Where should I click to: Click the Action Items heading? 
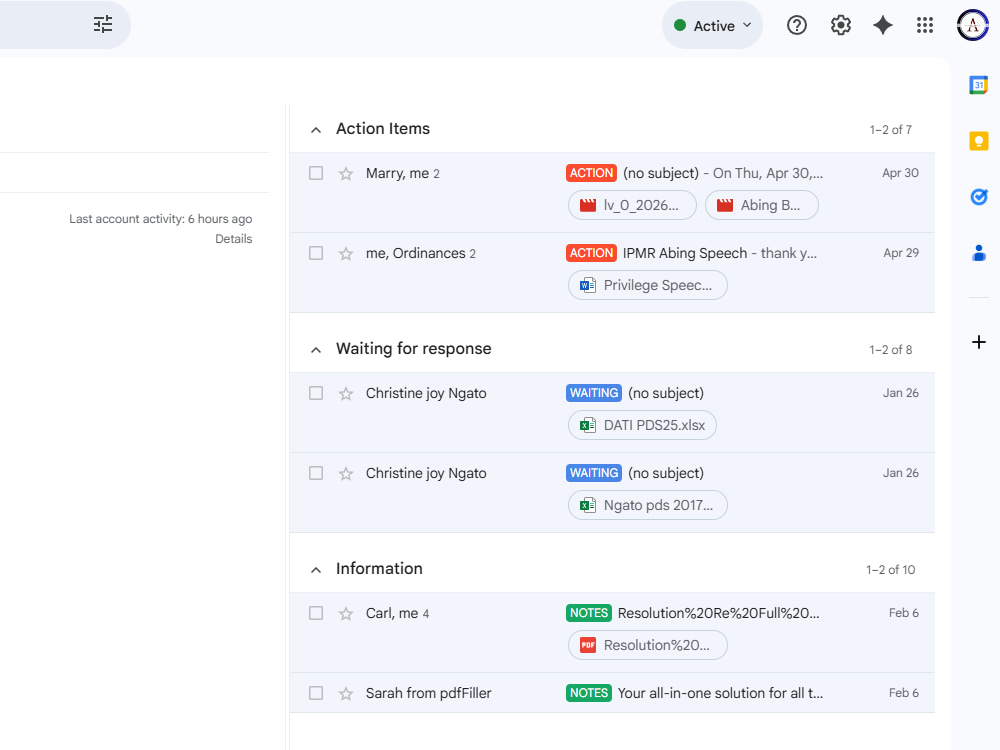(383, 129)
